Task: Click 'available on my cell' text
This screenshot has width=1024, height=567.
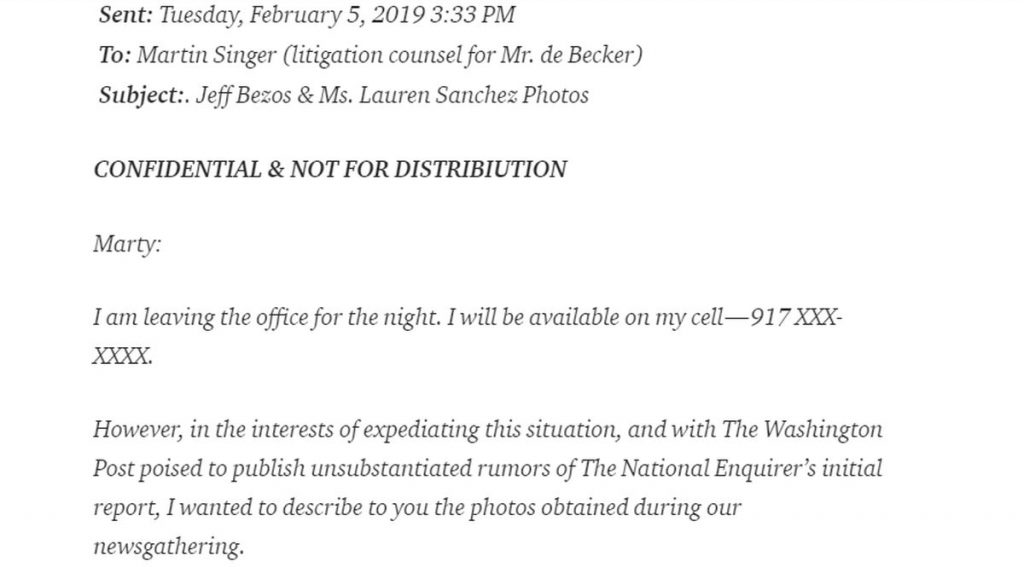Action: (x=626, y=318)
